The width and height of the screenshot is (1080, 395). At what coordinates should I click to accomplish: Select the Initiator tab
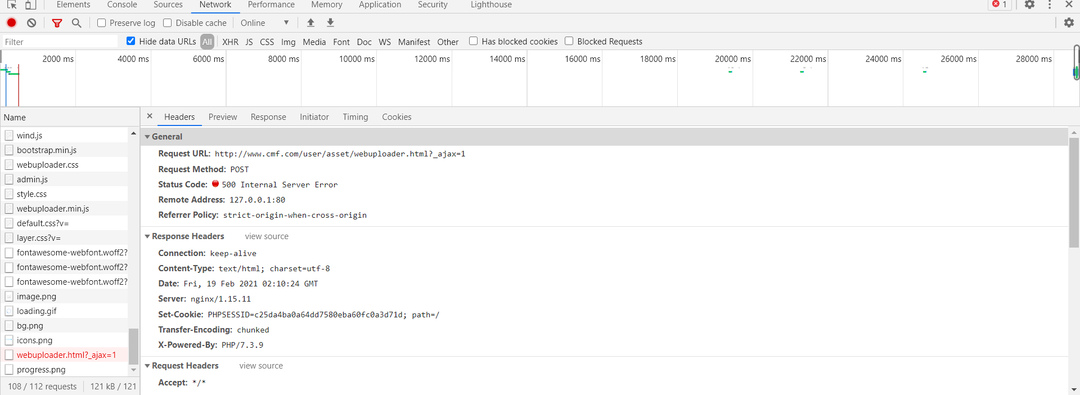tap(314, 117)
